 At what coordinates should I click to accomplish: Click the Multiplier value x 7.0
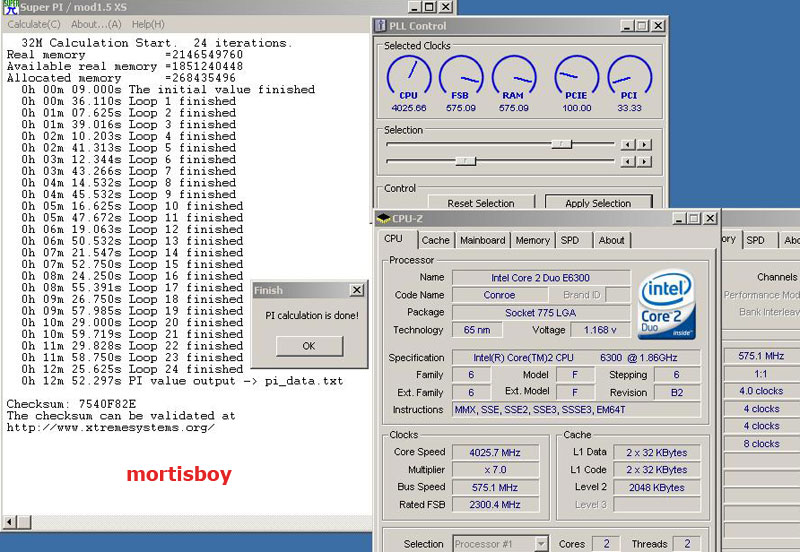pyautogui.click(x=495, y=470)
